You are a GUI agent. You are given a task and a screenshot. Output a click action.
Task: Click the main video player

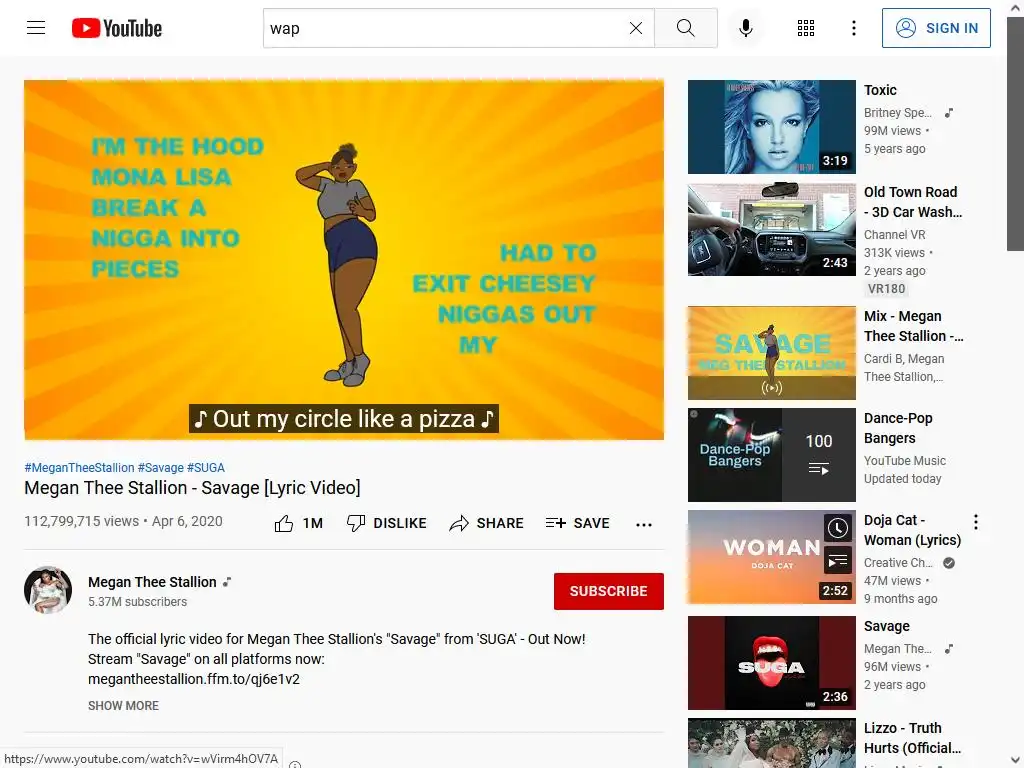coord(344,260)
